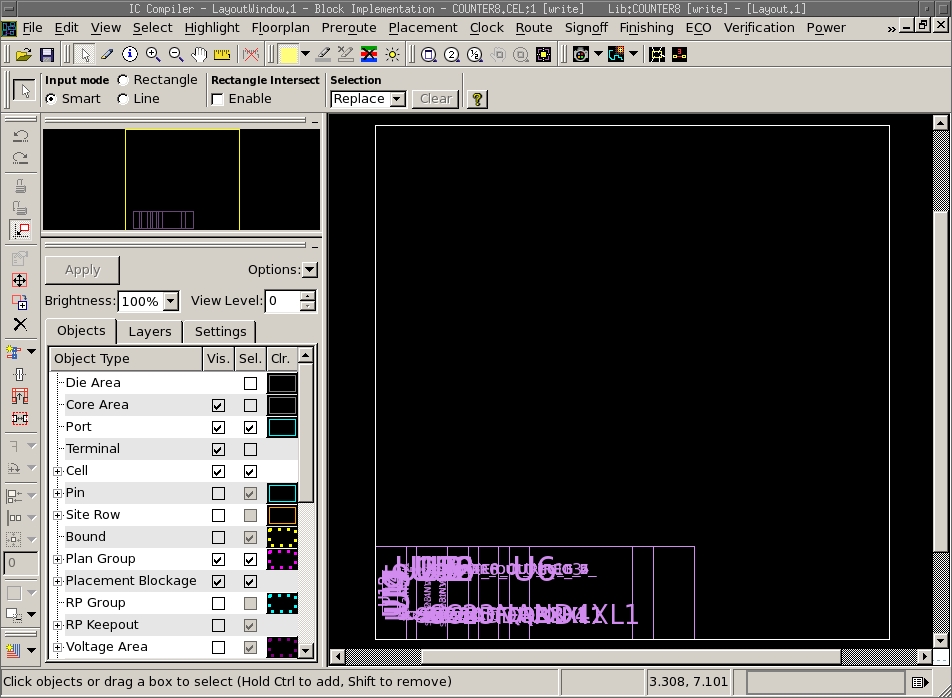Screen dimensions: 952x698
Task: Toggle visibility checkbox for Pin
Action: tap(218, 493)
